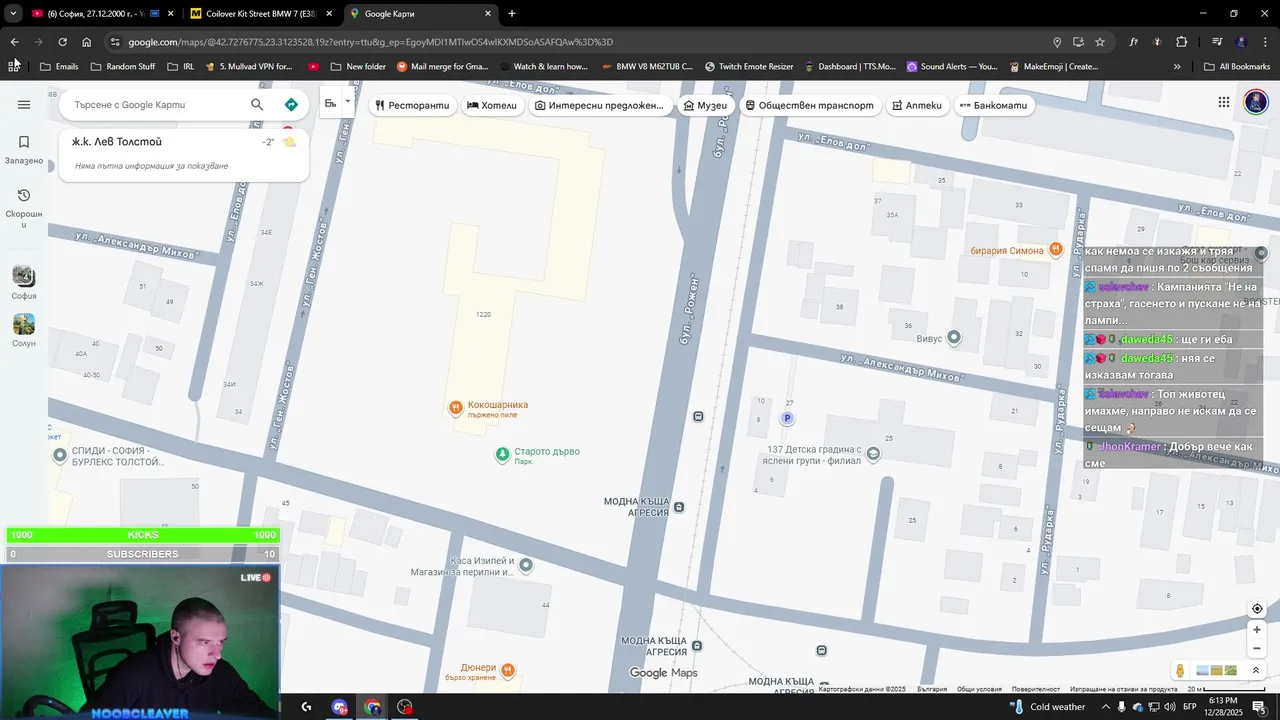Show more bookmarks with chevron
The width and height of the screenshot is (1280, 720).
(x=1177, y=67)
